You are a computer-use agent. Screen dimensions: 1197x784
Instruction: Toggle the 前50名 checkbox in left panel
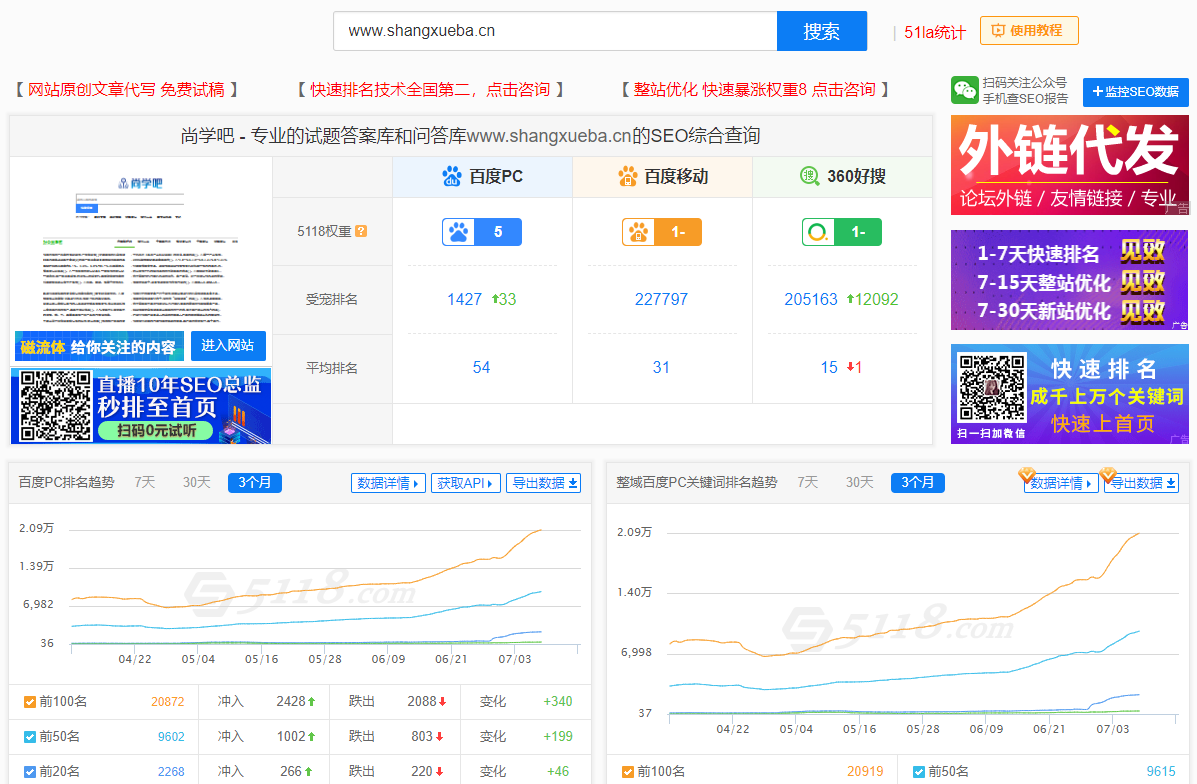[30, 737]
